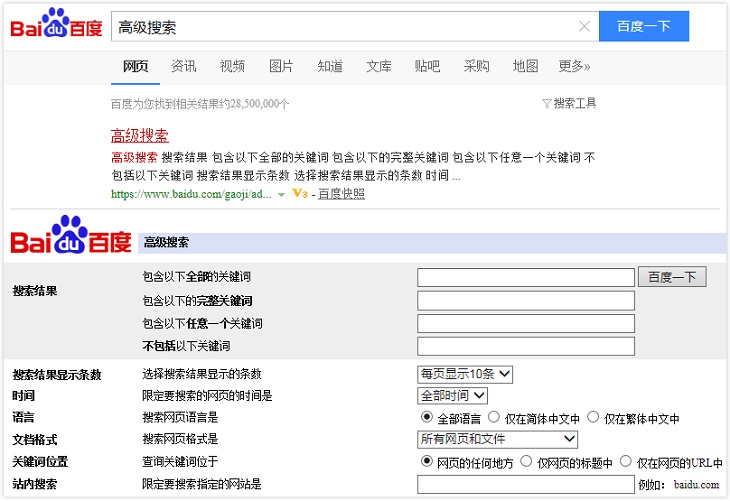Viewport: 730px width, 501px height.
Task: Select the 仅在简体中文中 radio button
Action: pyautogui.click(x=494, y=417)
